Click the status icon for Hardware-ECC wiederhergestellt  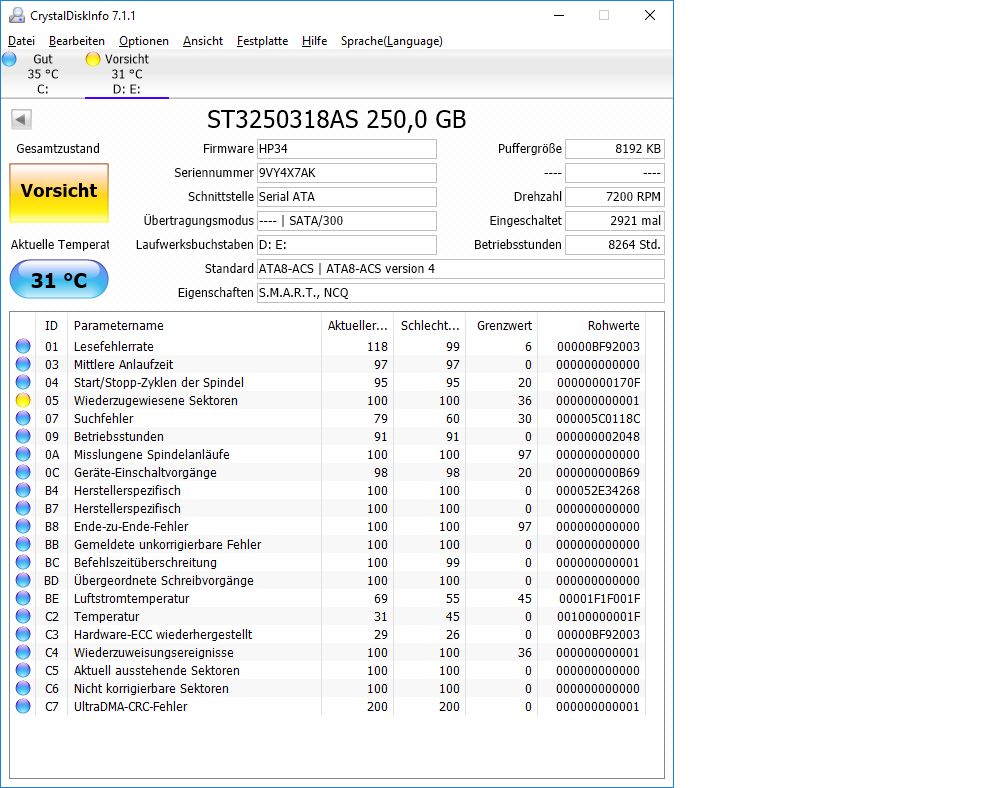[23, 634]
